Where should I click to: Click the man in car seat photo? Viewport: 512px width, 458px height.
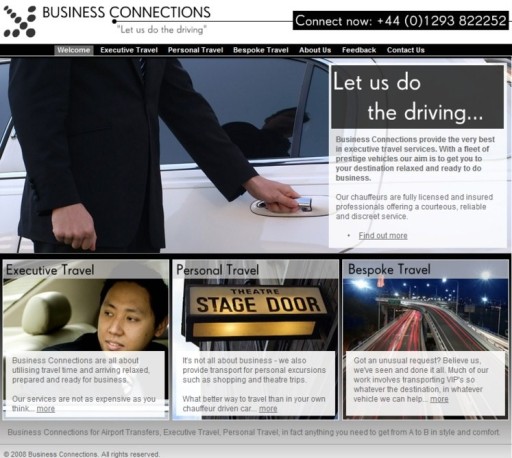point(86,315)
